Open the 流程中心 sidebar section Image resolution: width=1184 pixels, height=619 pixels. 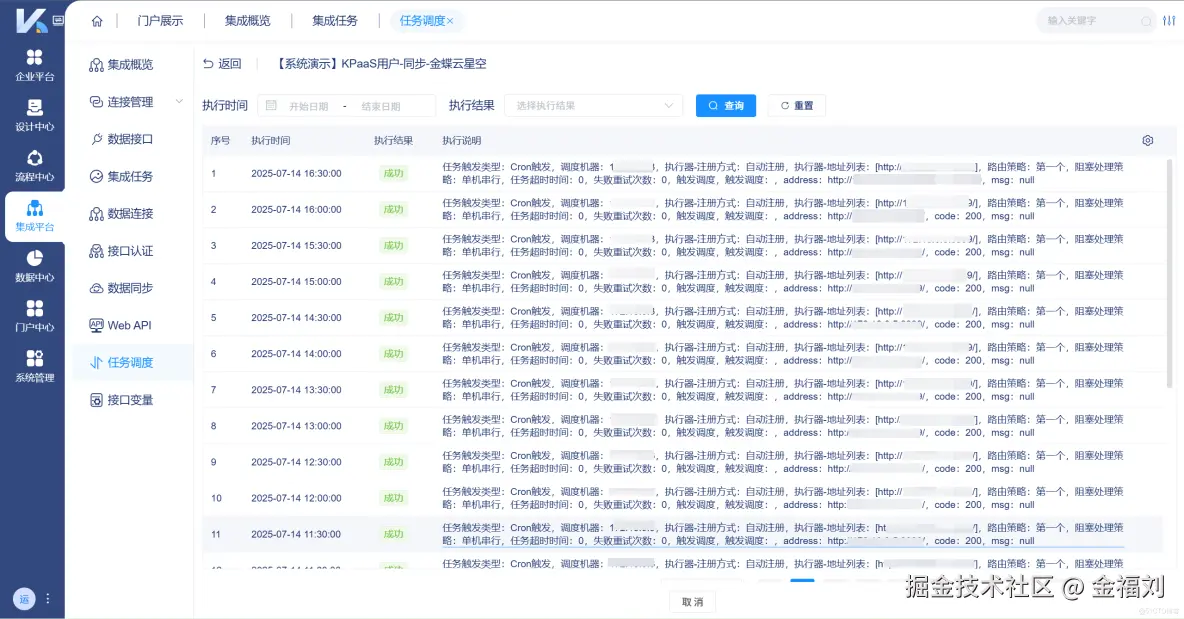[x=34, y=165]
